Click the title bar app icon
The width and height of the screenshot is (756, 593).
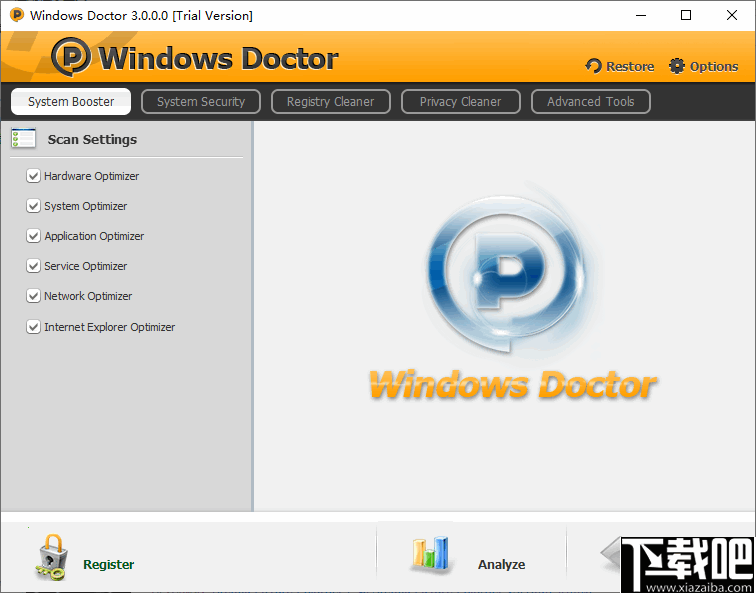coord(17,15)
